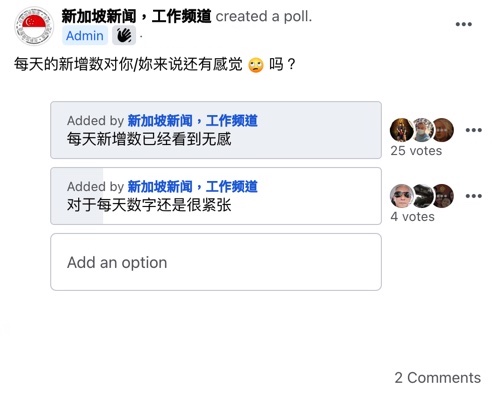Image resolution: width=492 pixels, height=395 pixels.
Task: Click the Add an option field
Action: click(x=216, y=262)
